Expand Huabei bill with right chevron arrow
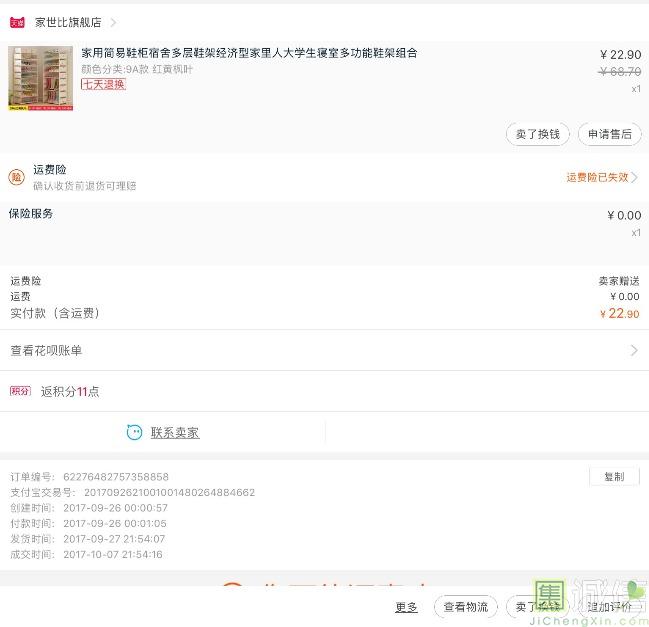 click(x=633, y=351)
